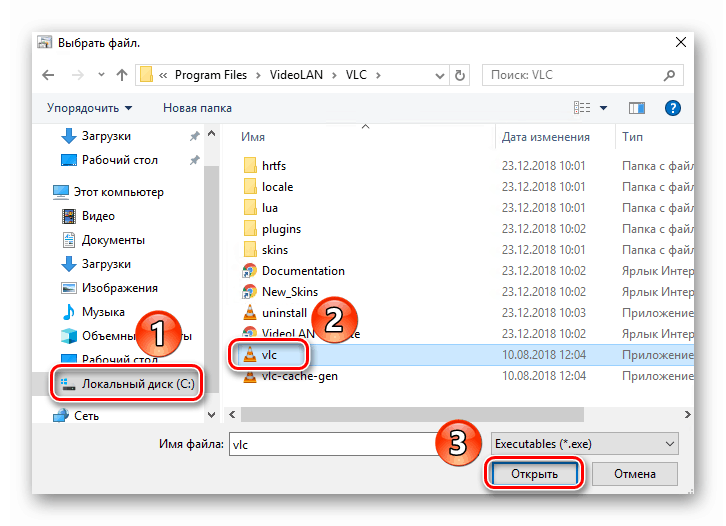The height and width of the screenshot is (526, 726).
Task: Open Executables (*.exe) file type dropdown
Action: [584, 444]
